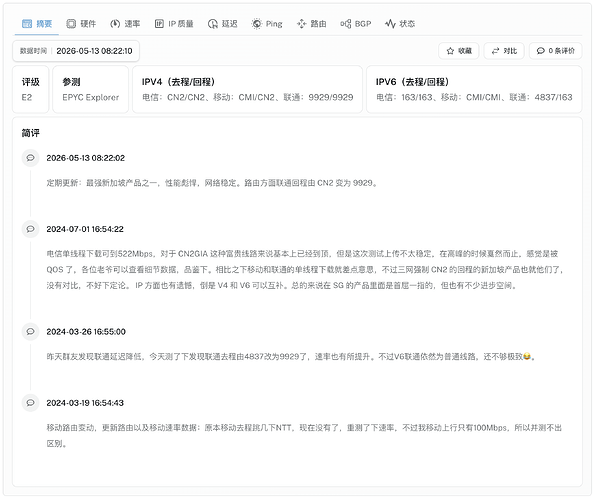Switch to the 状态 status tab
Viewport: 594px width, 500px height.
pyautogui.click(x=400, y=24)
